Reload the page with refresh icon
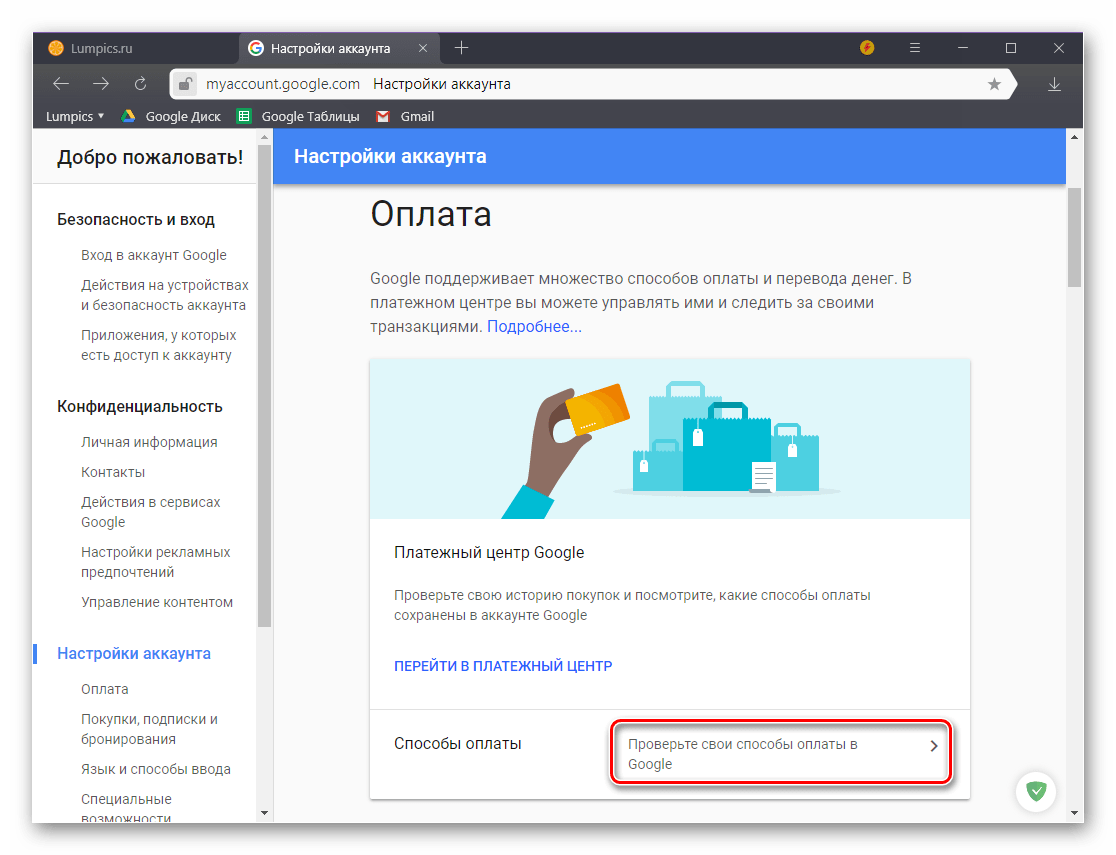The image size is (1116, 855). pos(140,84)
